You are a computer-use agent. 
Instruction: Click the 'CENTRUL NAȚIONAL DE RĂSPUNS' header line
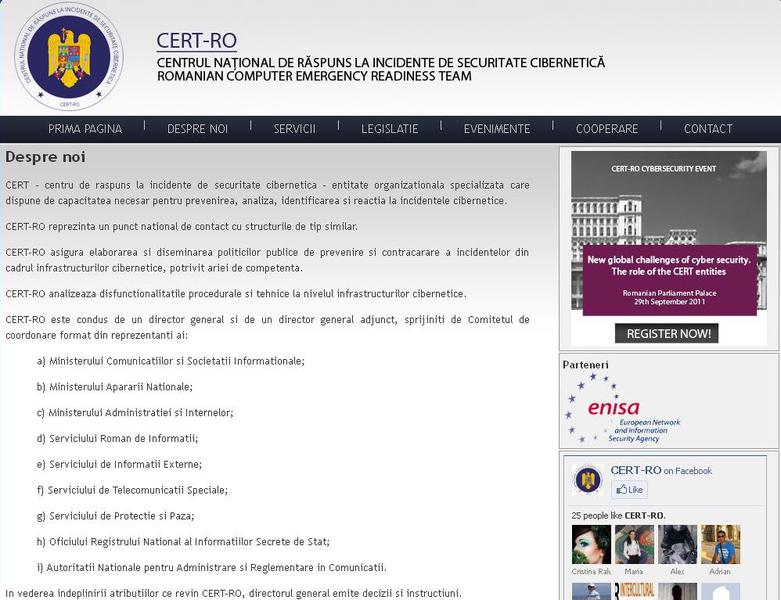(x=381, y=63)
